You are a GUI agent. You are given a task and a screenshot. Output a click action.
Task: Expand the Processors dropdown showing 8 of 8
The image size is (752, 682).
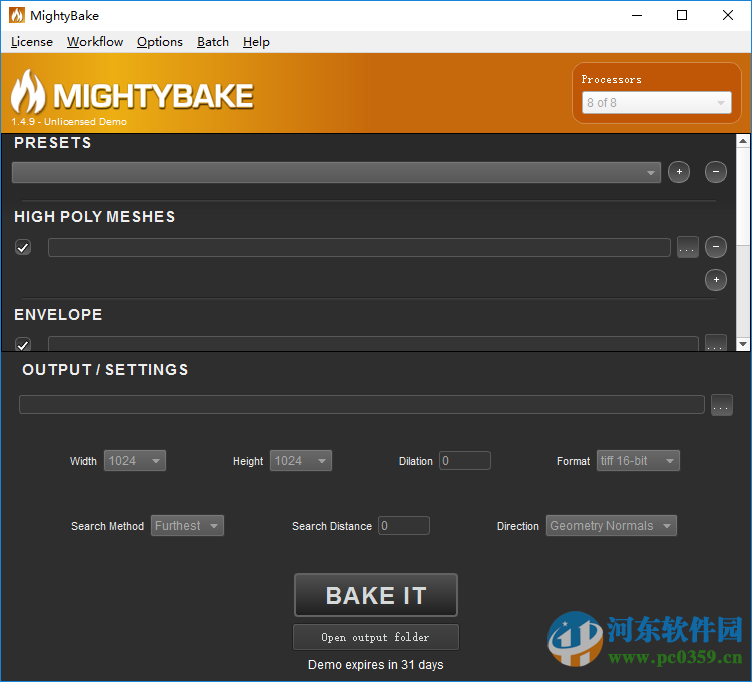(657, 103)
